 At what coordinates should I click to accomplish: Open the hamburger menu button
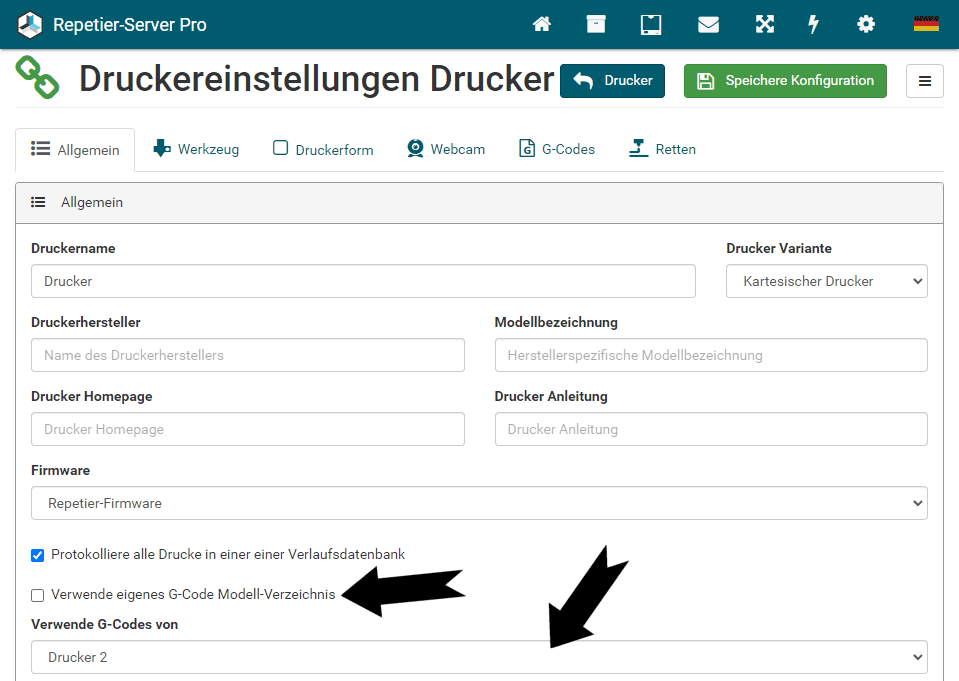point(925,81)
